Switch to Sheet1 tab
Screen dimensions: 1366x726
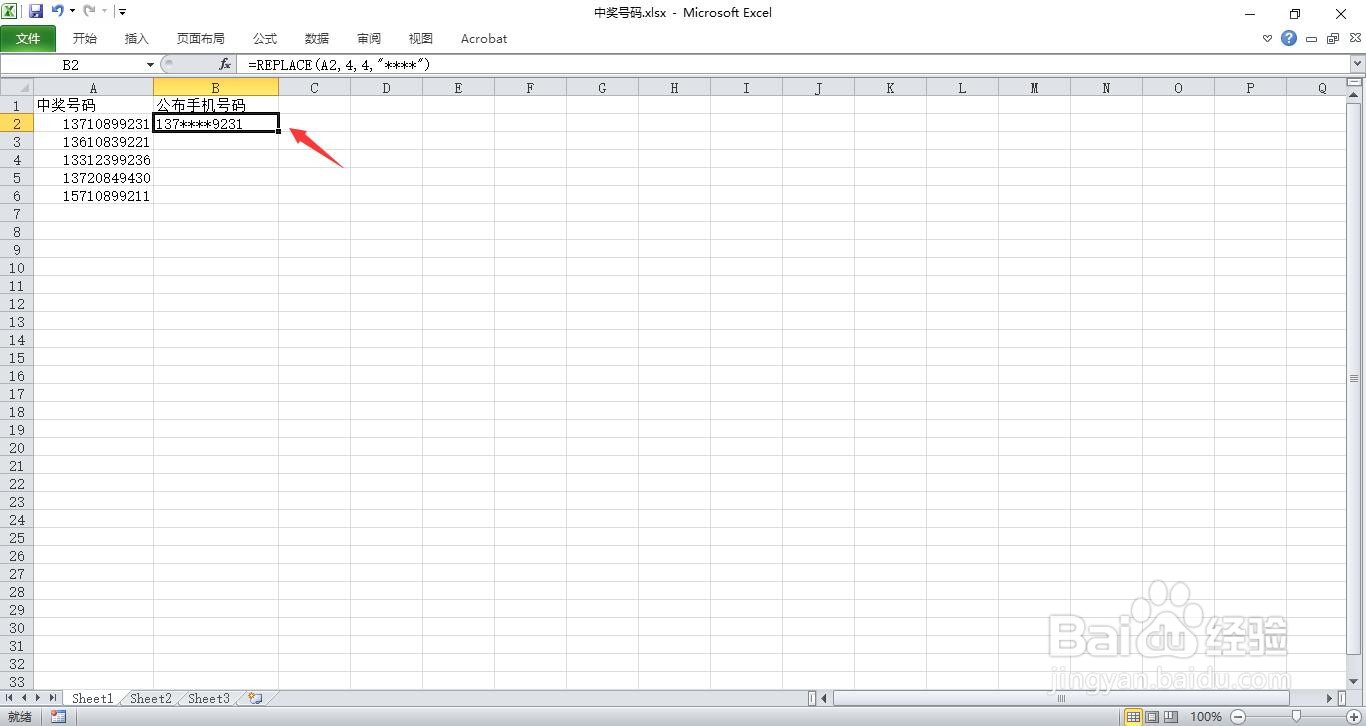(92, 698)
